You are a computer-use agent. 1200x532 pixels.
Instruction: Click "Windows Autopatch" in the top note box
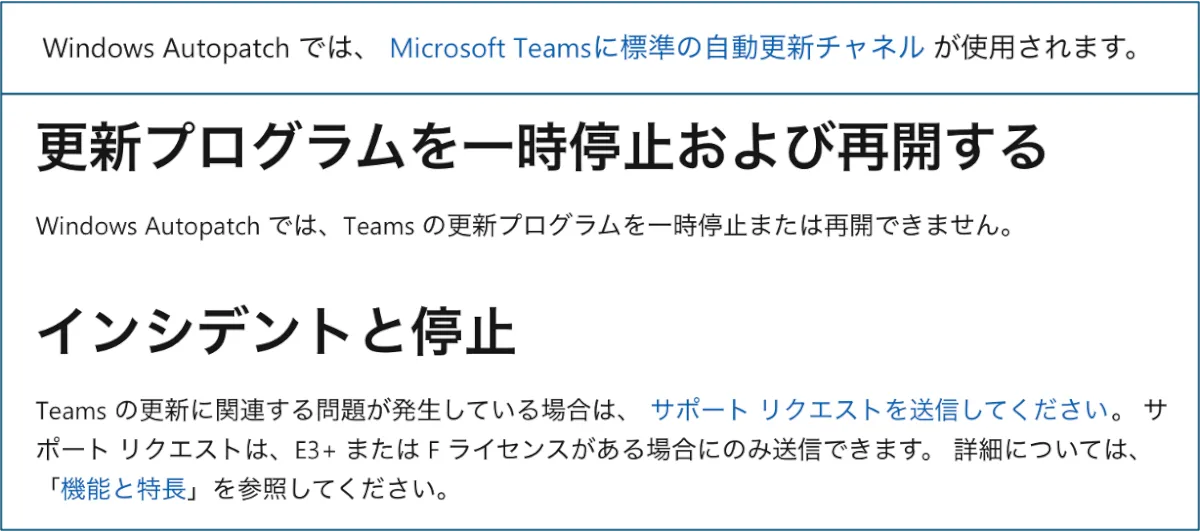(x=165, y=48)
